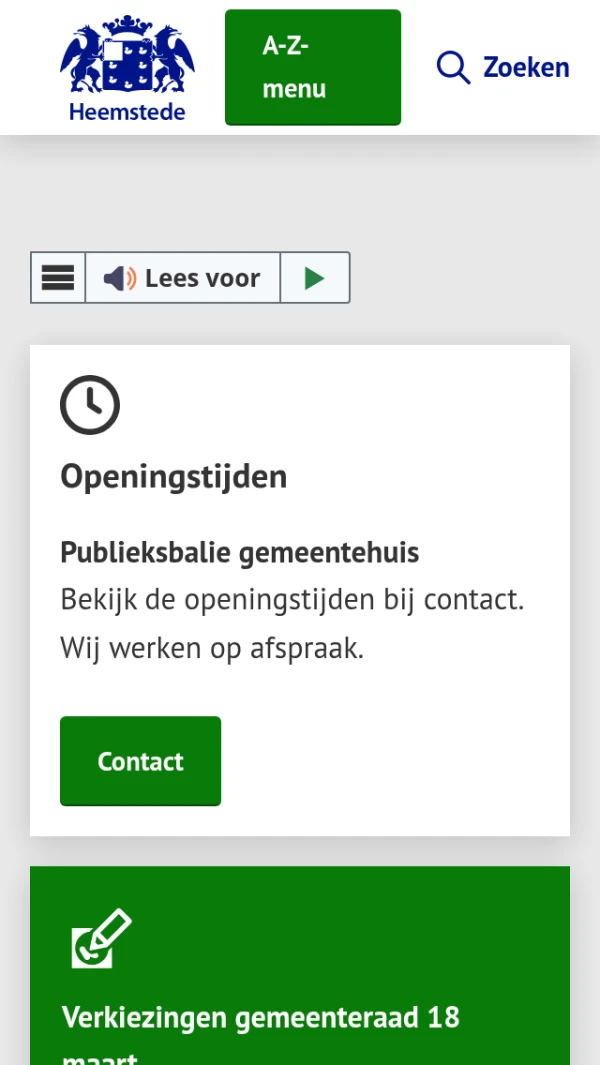
Task: Click the ballot pencil icon on the green card
Action: pos(101,938)
